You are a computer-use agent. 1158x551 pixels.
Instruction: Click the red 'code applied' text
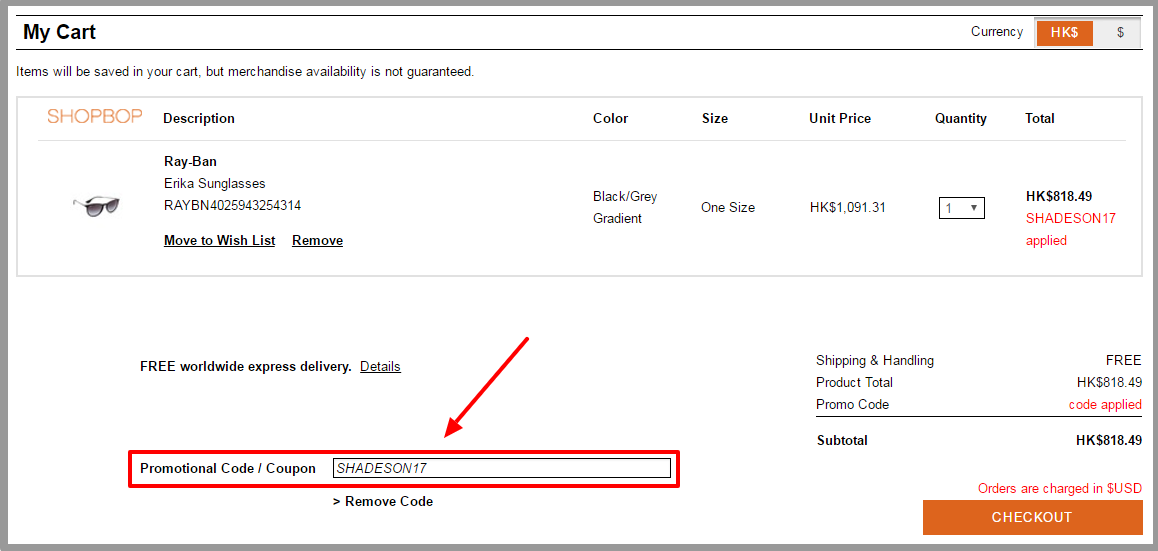1105,405
